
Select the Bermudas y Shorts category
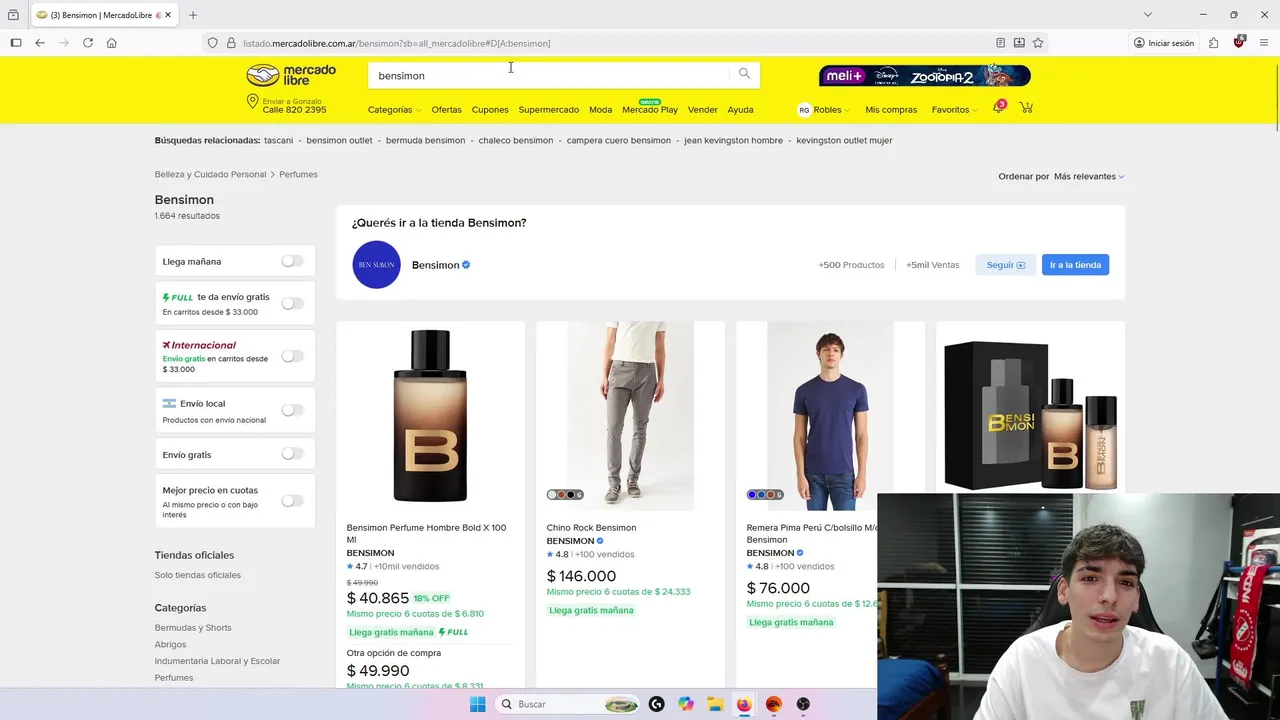(193, 628)
